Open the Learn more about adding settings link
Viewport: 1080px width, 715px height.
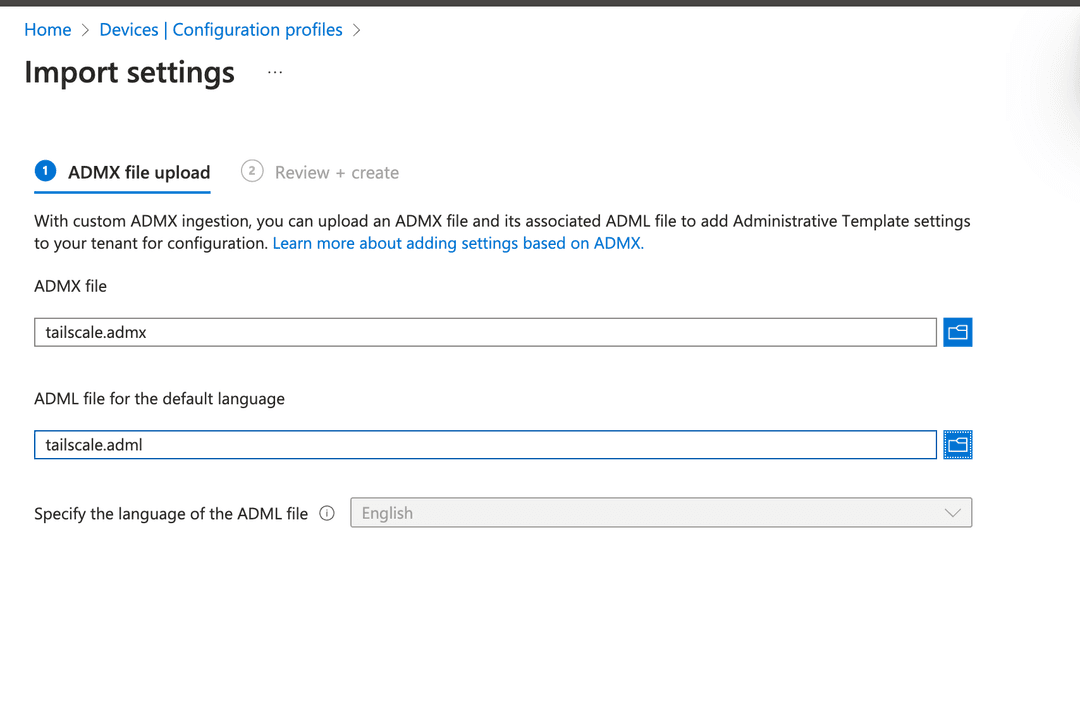[457, 242]
